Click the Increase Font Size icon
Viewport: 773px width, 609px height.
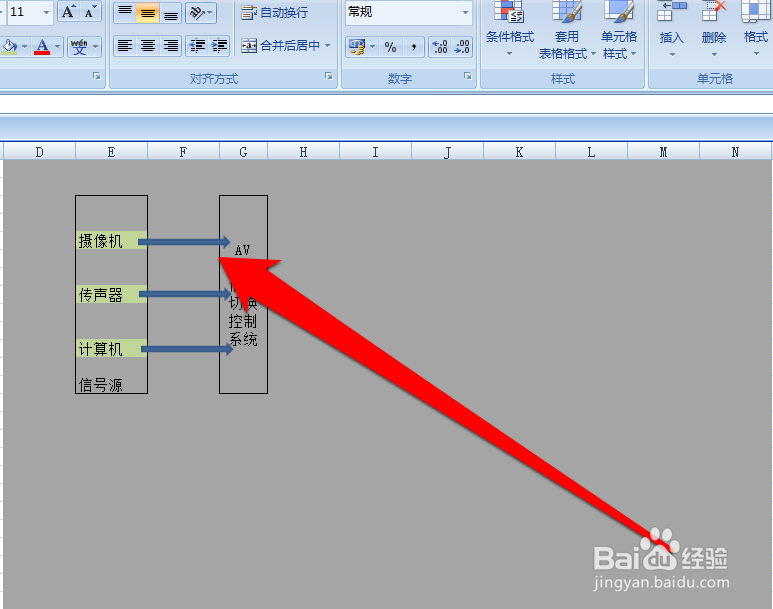coord(69,12)
